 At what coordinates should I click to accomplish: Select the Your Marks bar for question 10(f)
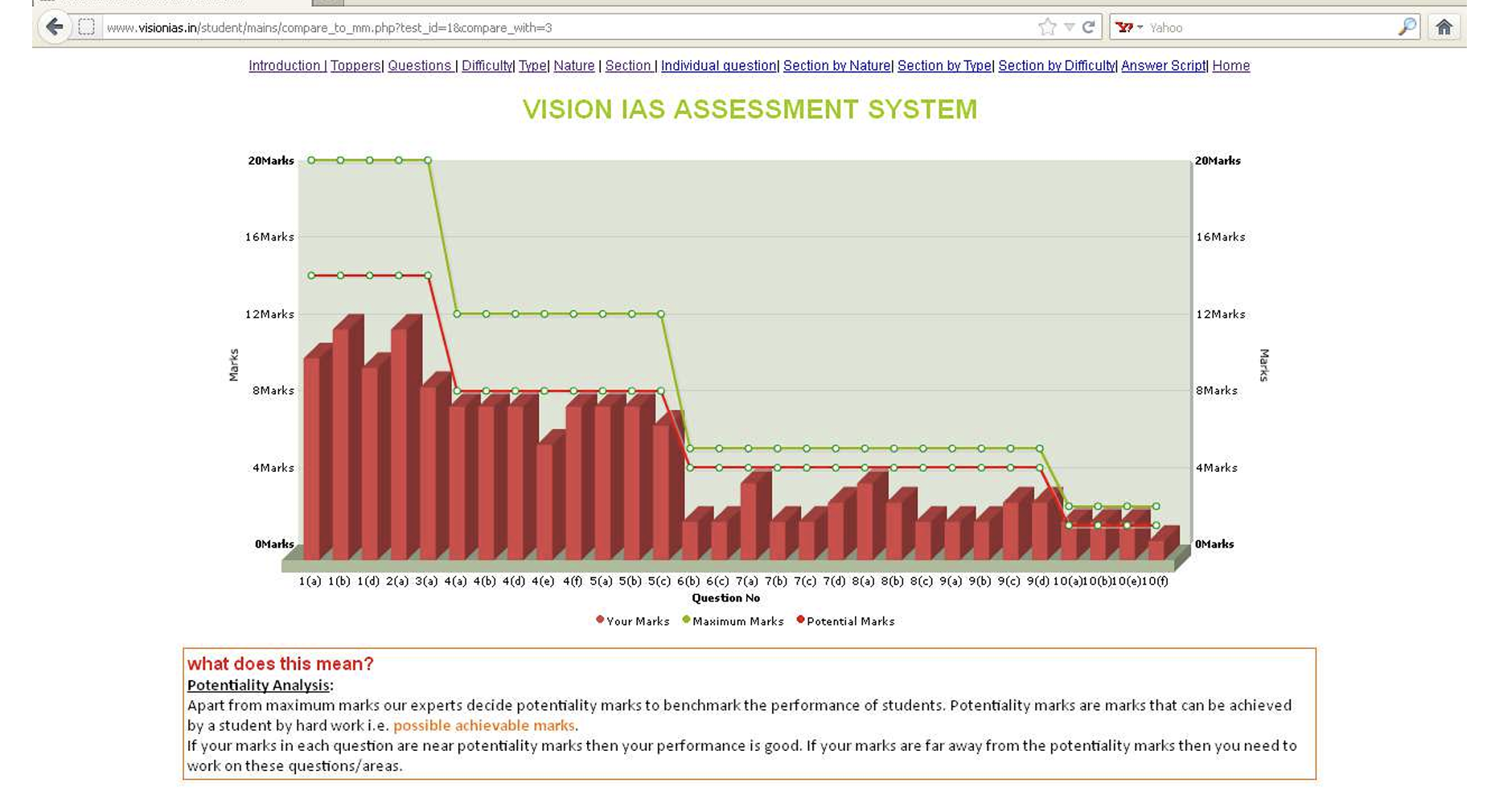tap(1164, 543)
